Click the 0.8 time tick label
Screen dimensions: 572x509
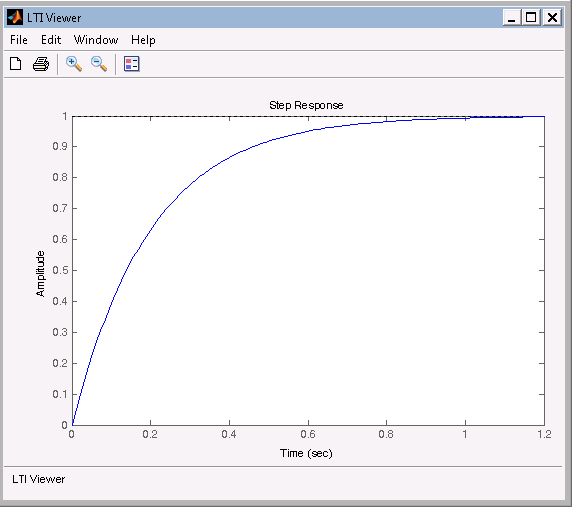(x=386, y=434)
